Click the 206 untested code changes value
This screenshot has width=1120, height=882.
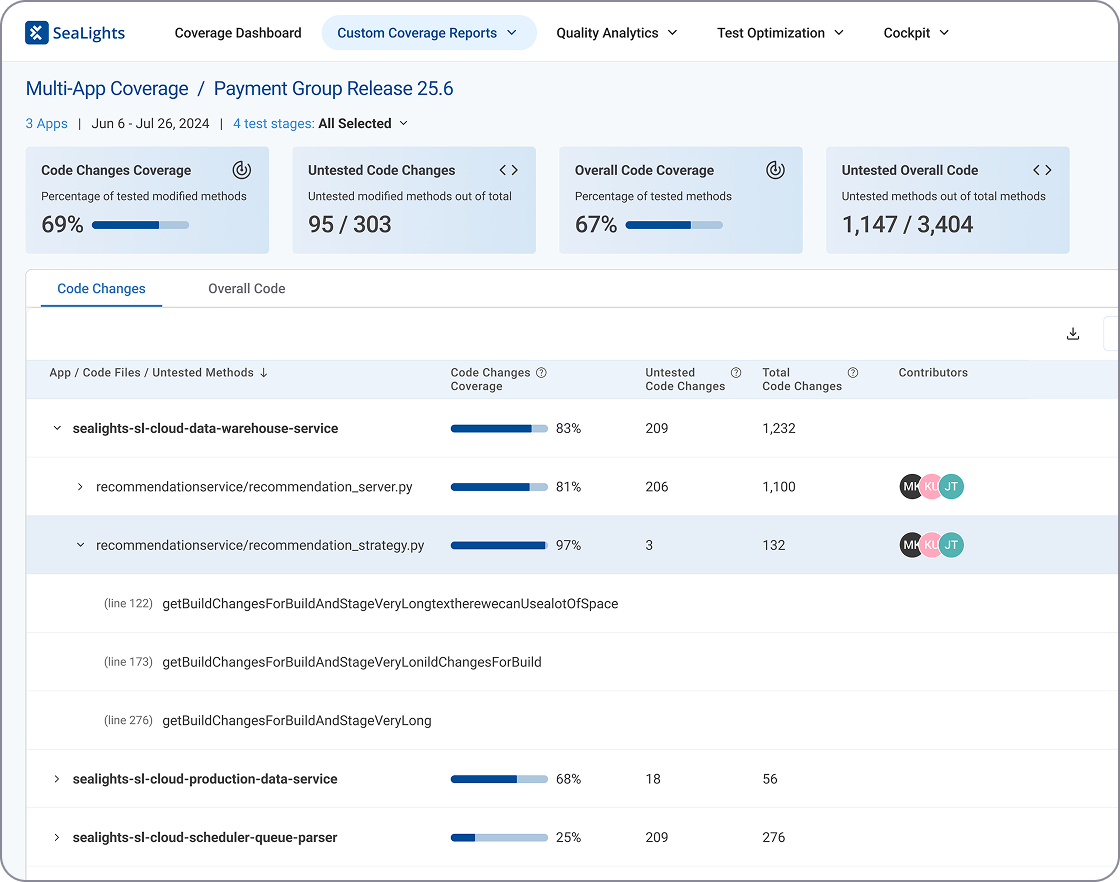tap(656, 487)
